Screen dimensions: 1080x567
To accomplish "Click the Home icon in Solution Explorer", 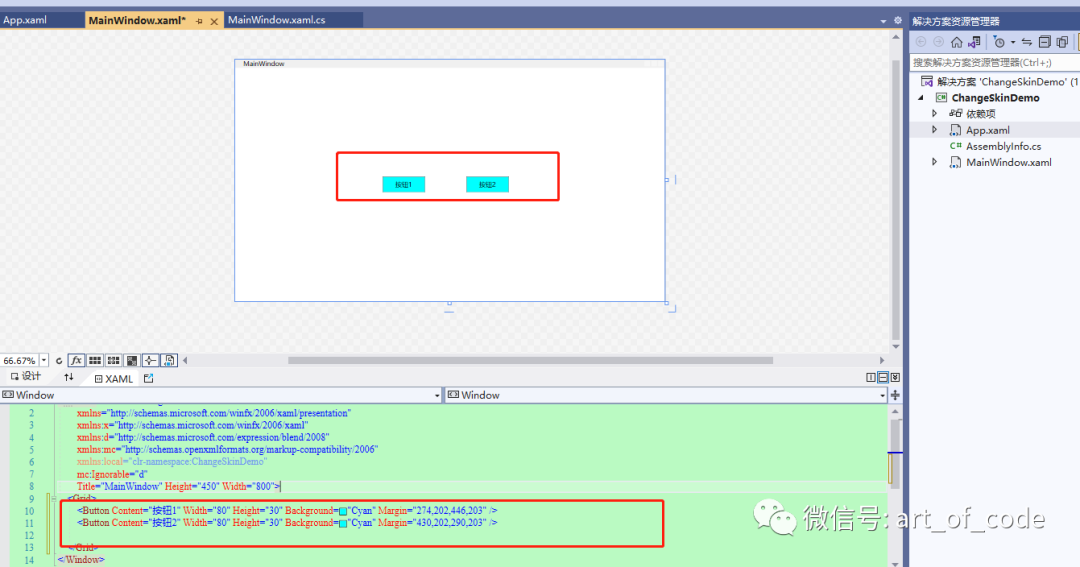I will pos(957,42).
